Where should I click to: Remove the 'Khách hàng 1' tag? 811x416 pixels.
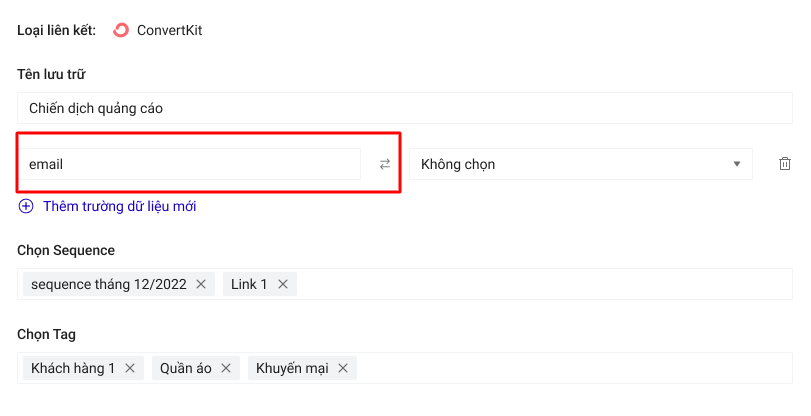[130, 368]
